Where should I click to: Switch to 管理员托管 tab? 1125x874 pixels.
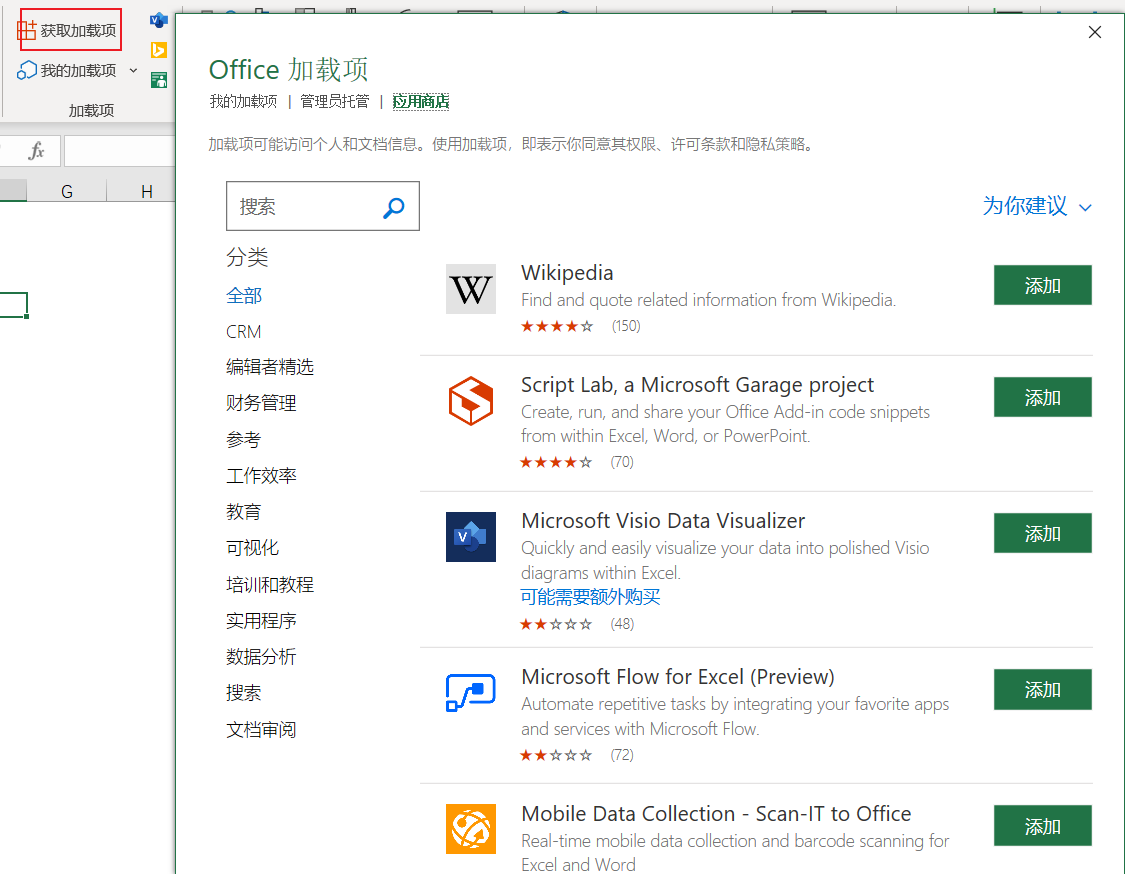pyautogui.click(x=334, y=101)
